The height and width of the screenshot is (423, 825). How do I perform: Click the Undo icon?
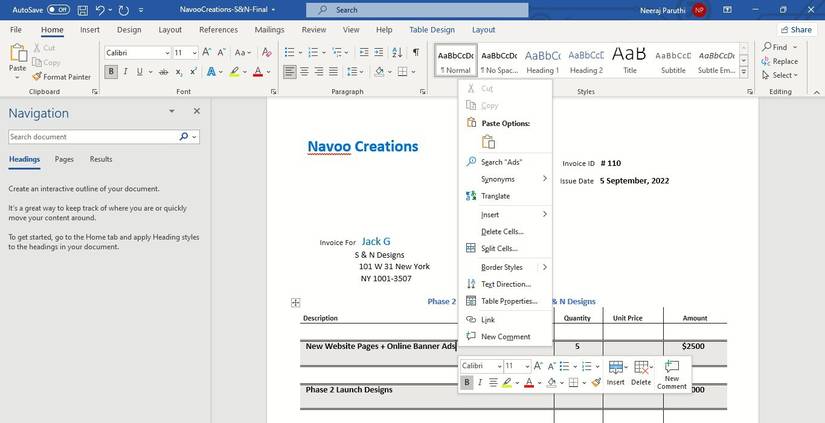coord(100,9)
